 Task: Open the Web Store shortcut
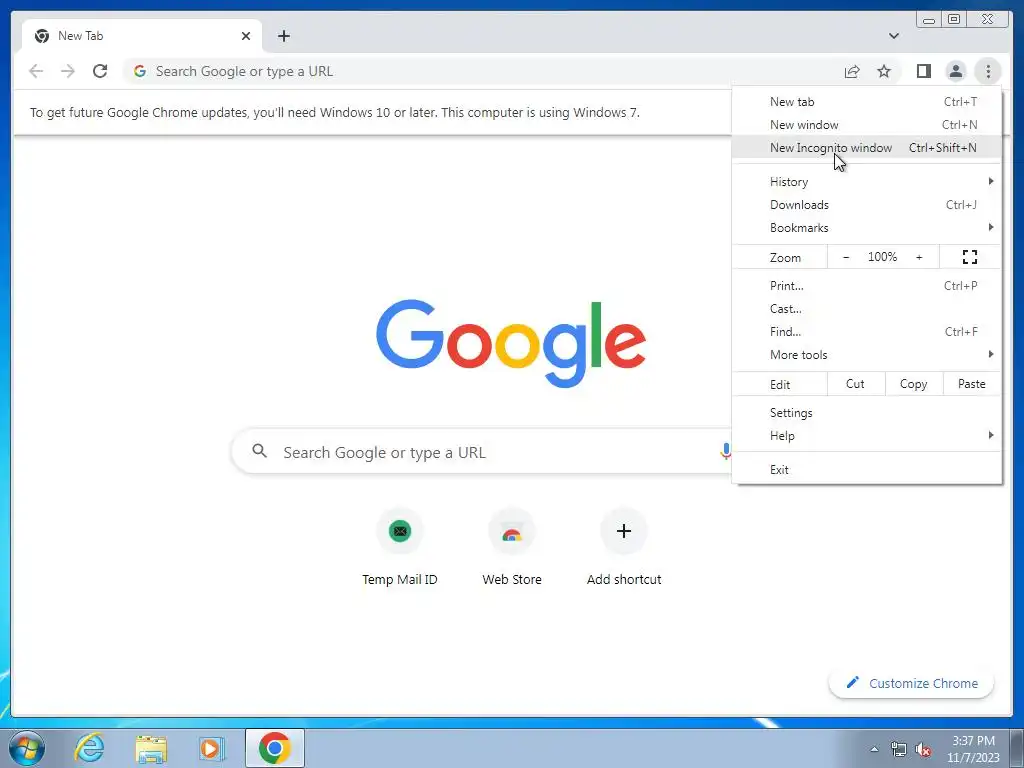(512, 547)
